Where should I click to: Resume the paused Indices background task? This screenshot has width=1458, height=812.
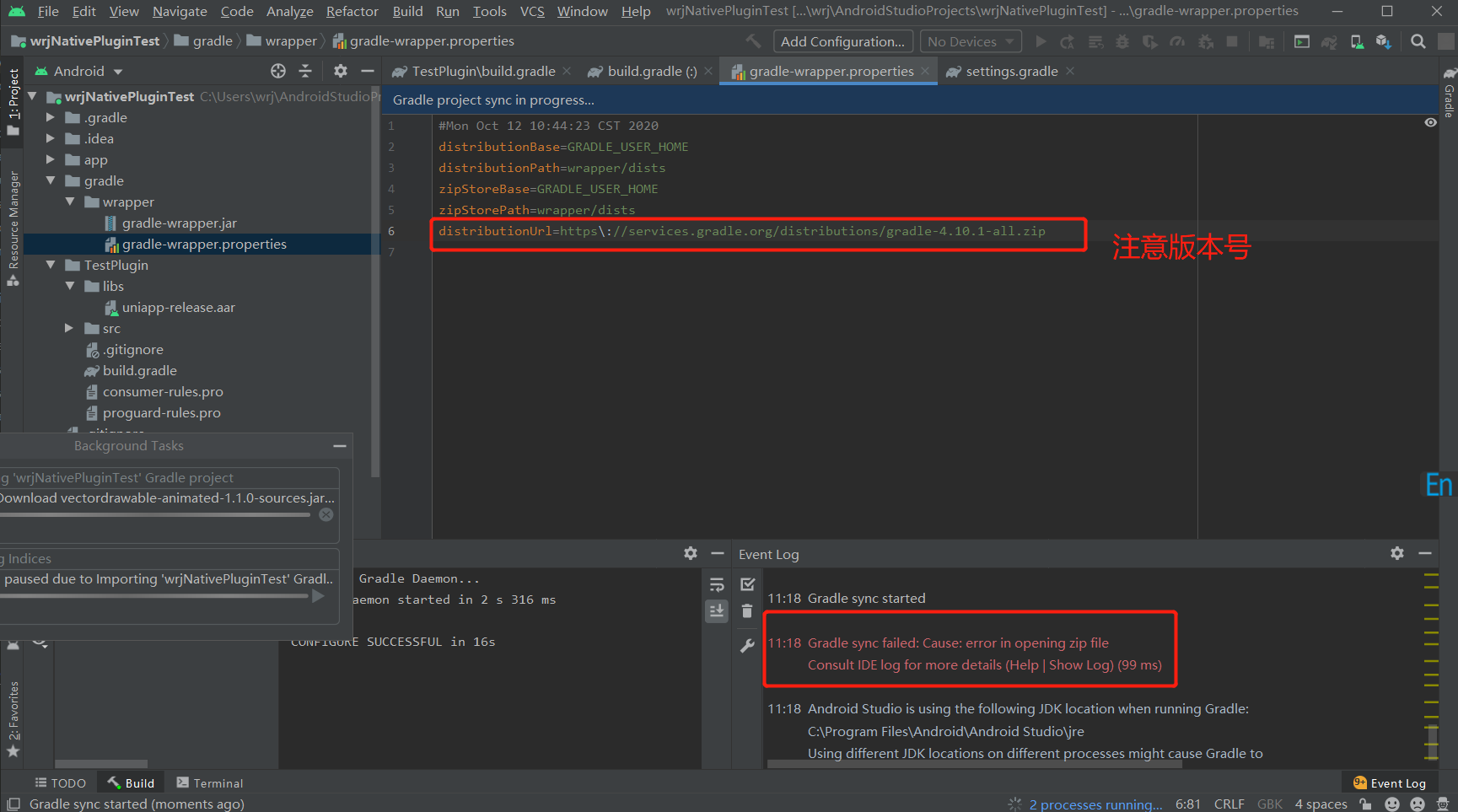pyautogui.click(x=319, y=596)
